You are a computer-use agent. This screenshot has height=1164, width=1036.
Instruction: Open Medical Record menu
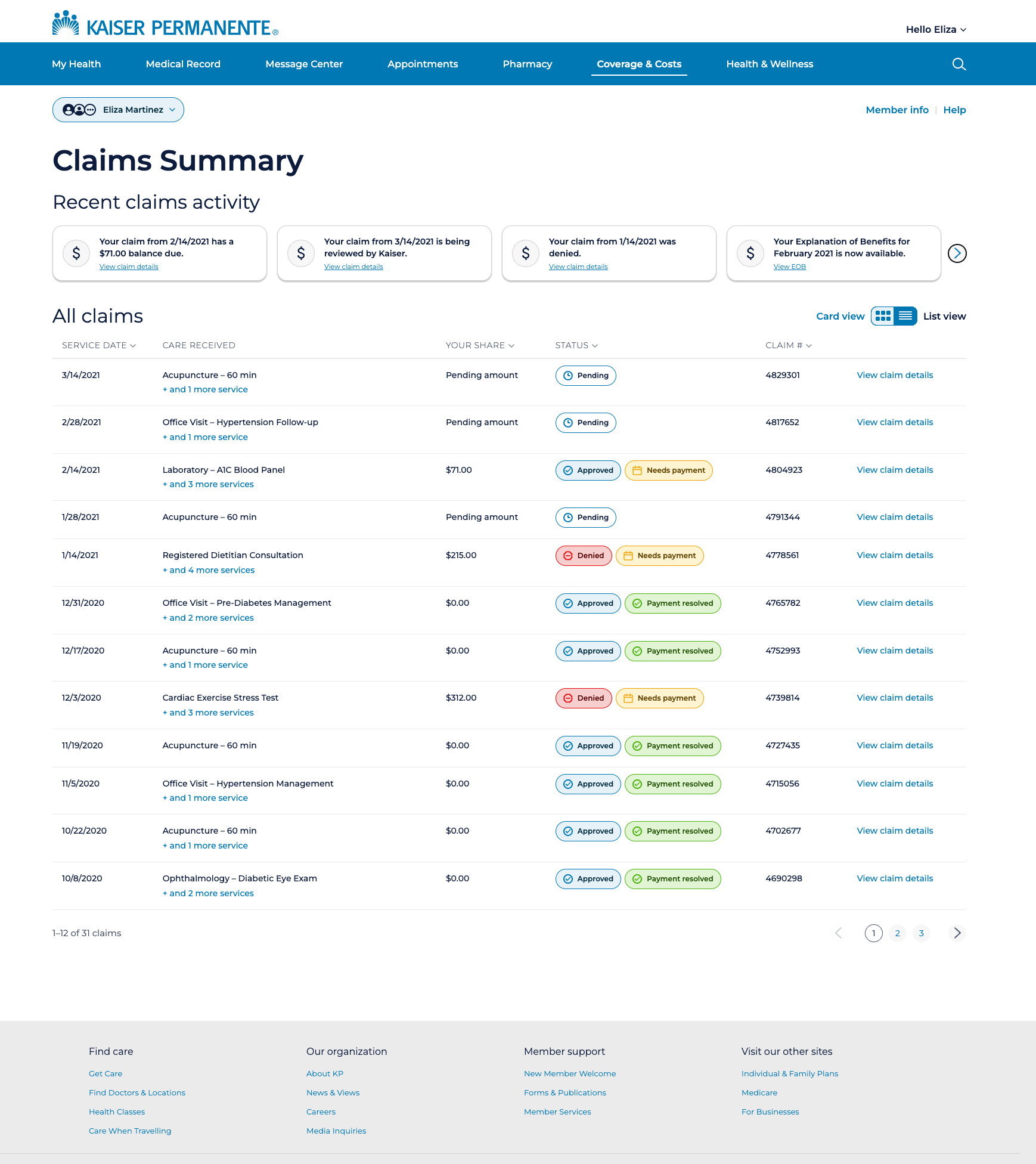[183, 64]
